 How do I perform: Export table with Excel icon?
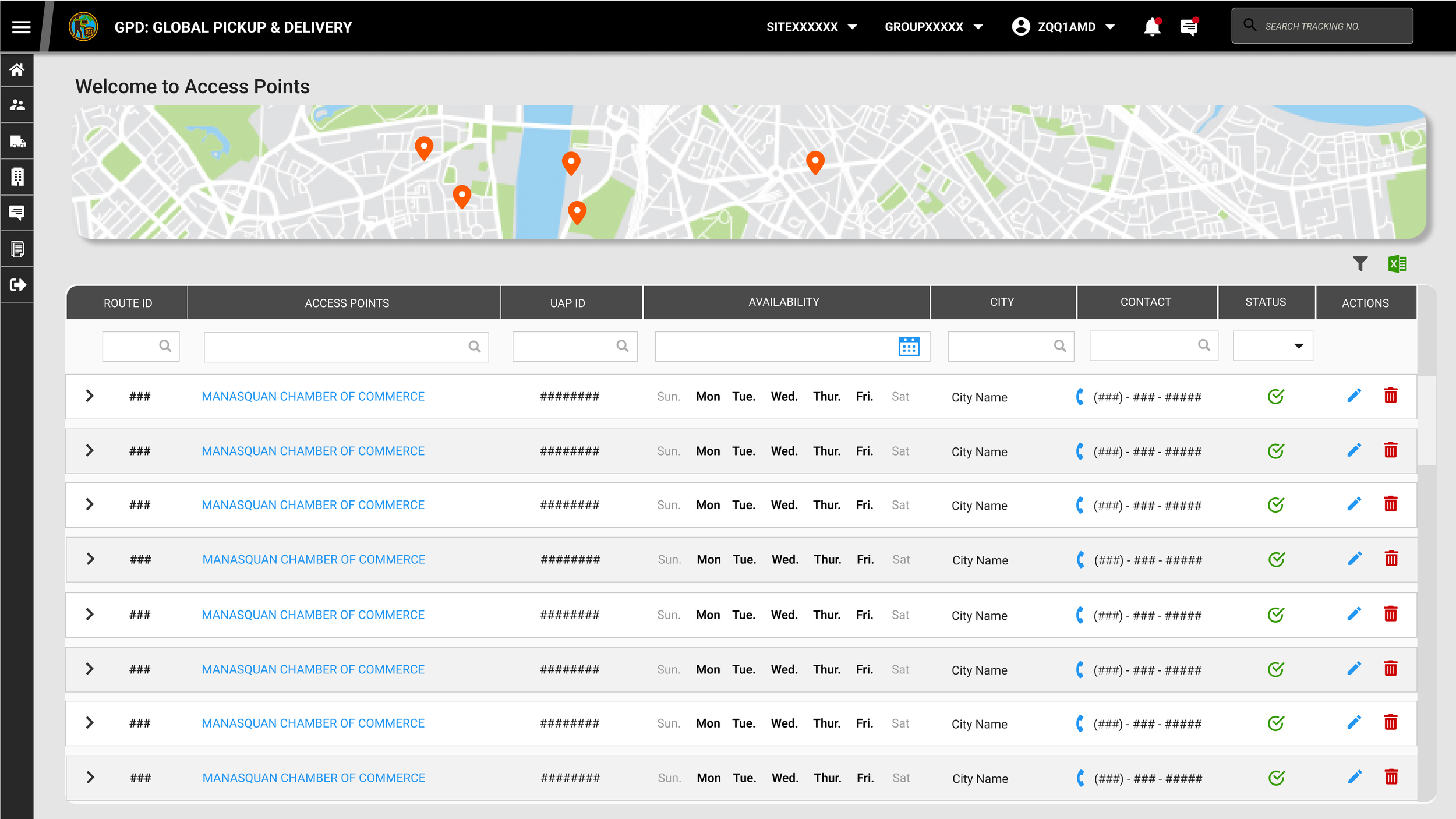tap(1397, 264)
